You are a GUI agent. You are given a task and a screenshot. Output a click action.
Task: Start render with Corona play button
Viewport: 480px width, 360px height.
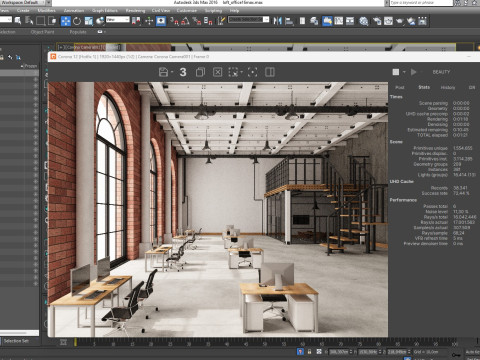tap(414, 72)
